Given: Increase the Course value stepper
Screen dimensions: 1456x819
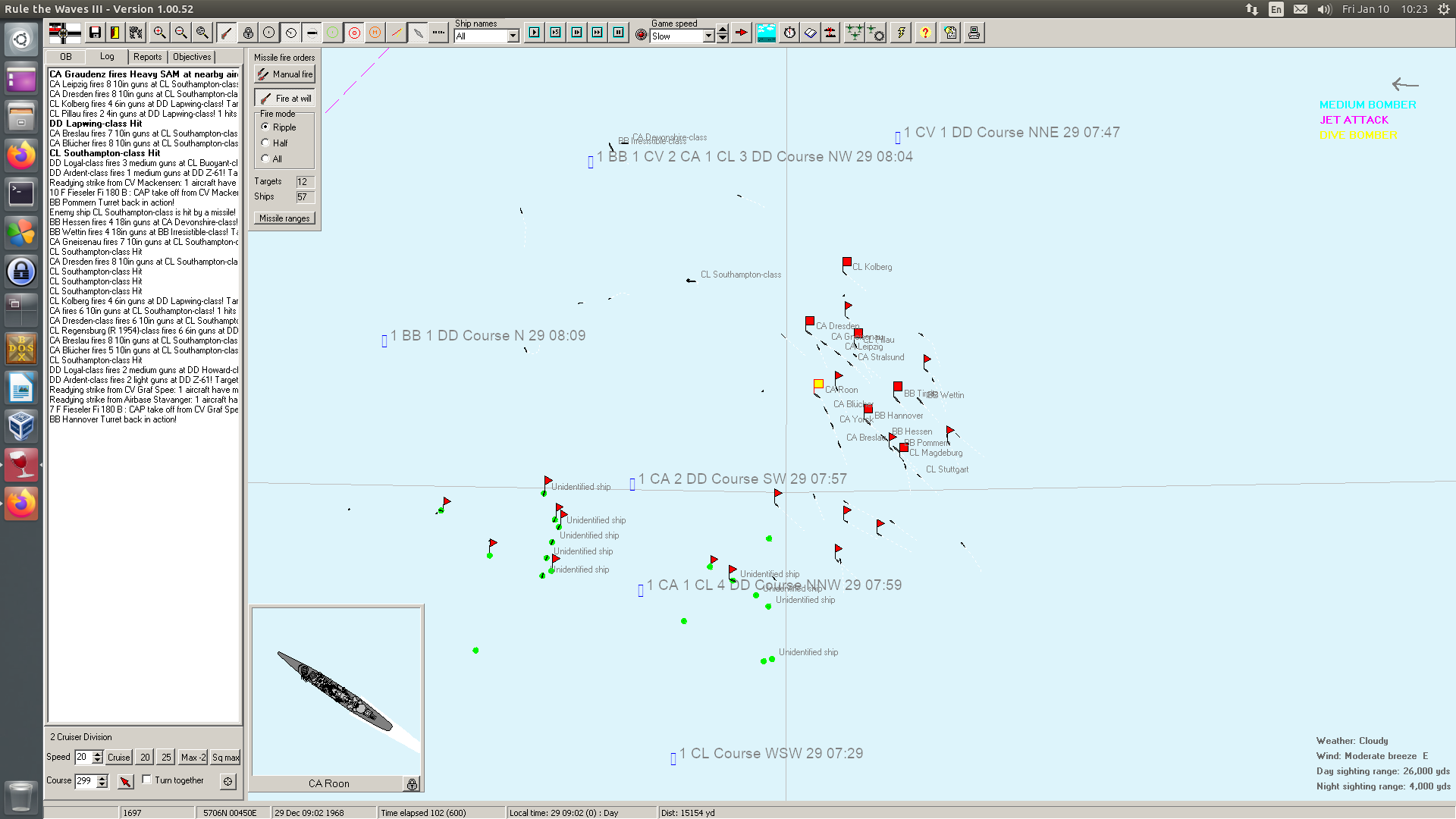Looking at the screenshot, I should 102,777.
